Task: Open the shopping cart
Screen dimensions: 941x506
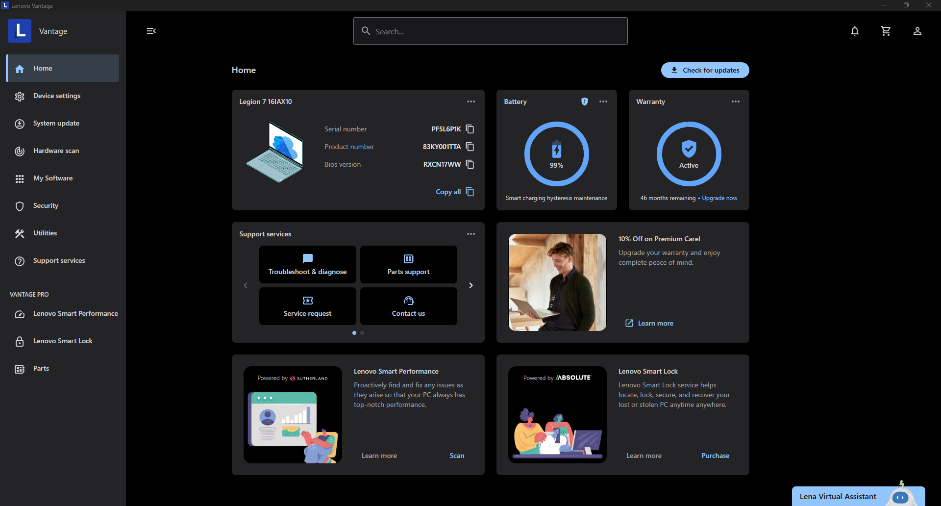Action: [x=886, y=31]
